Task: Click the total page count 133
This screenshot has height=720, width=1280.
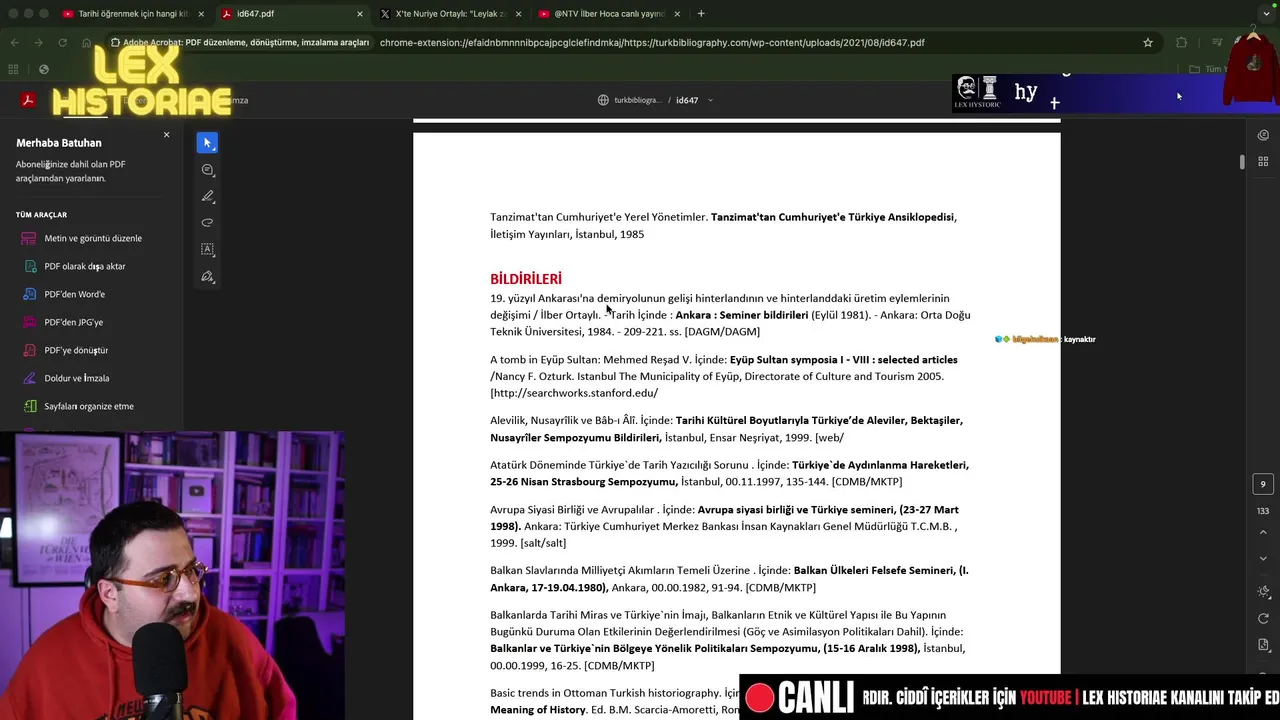Action: pos(1263,511)
